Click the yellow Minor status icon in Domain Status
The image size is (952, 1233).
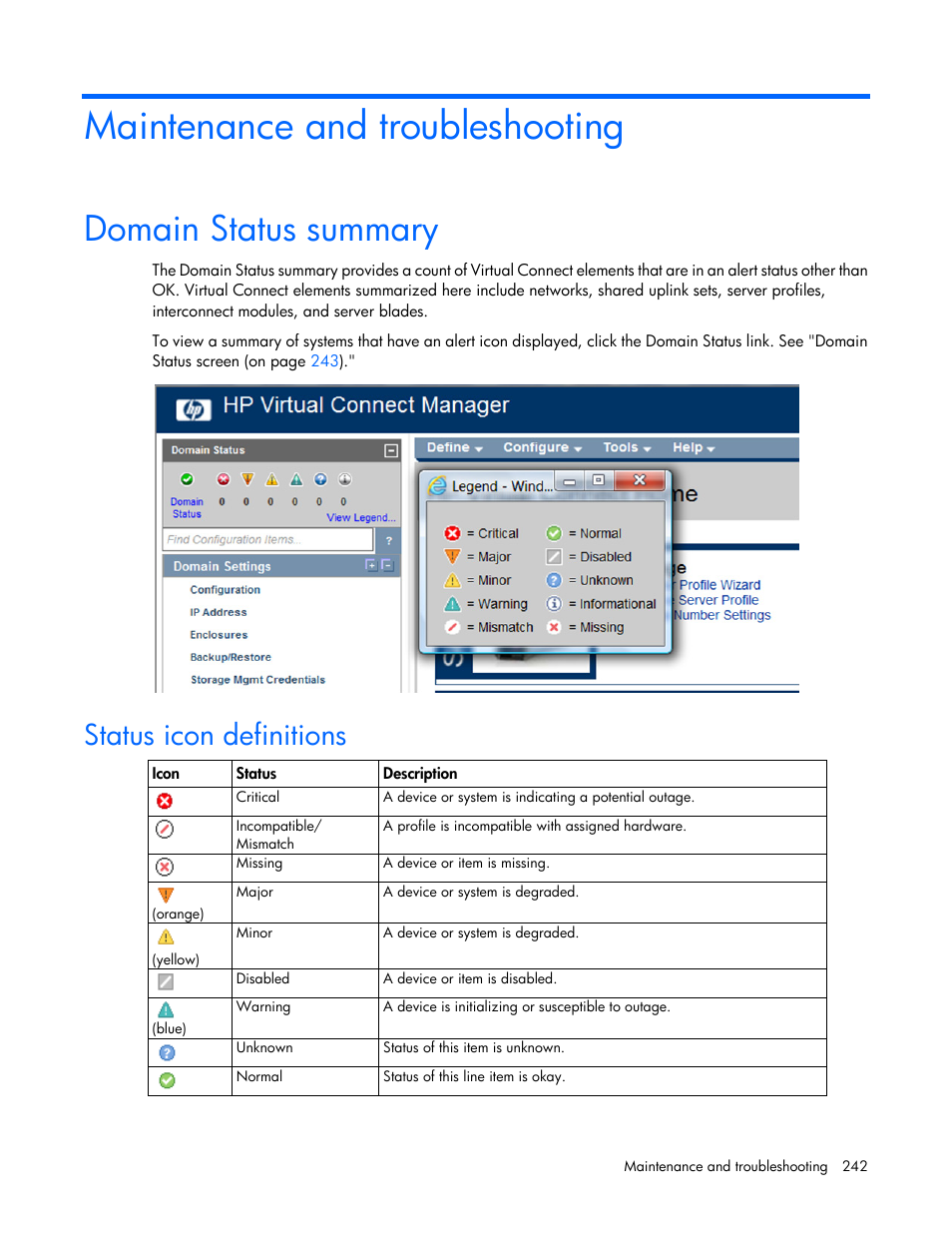(271, 479)
